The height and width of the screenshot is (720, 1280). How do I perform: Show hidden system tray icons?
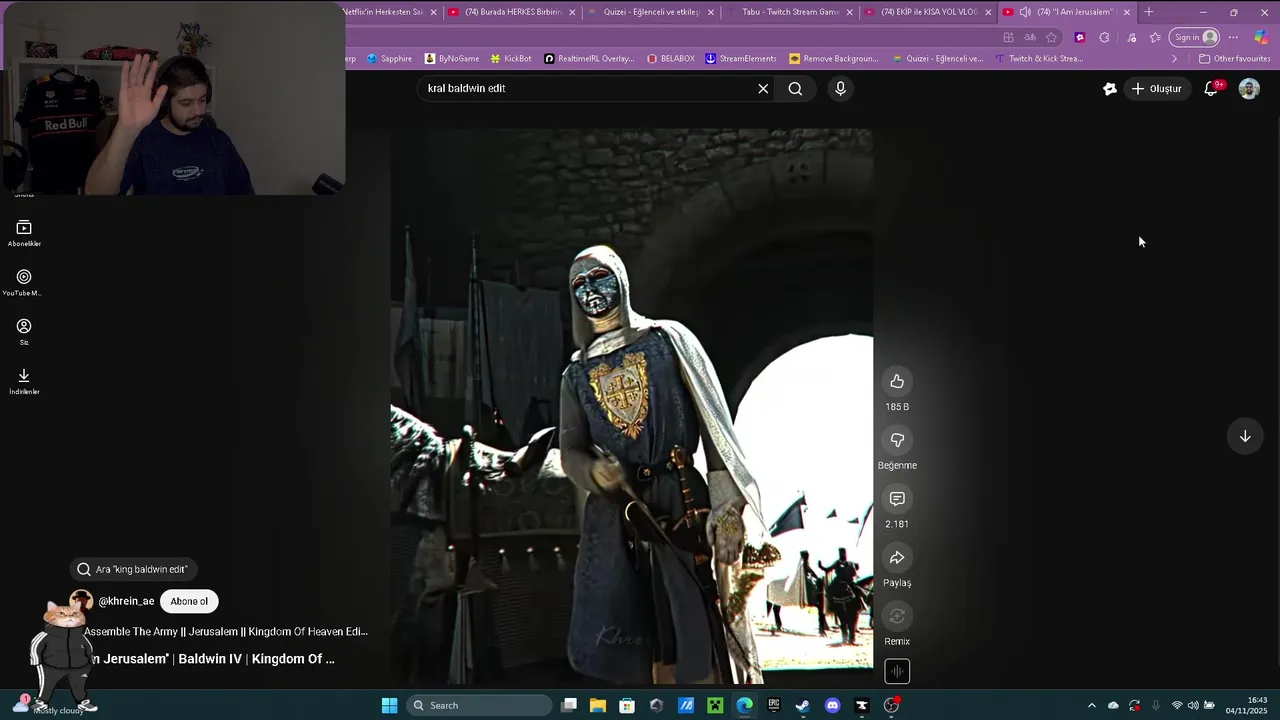(1091, 705)
